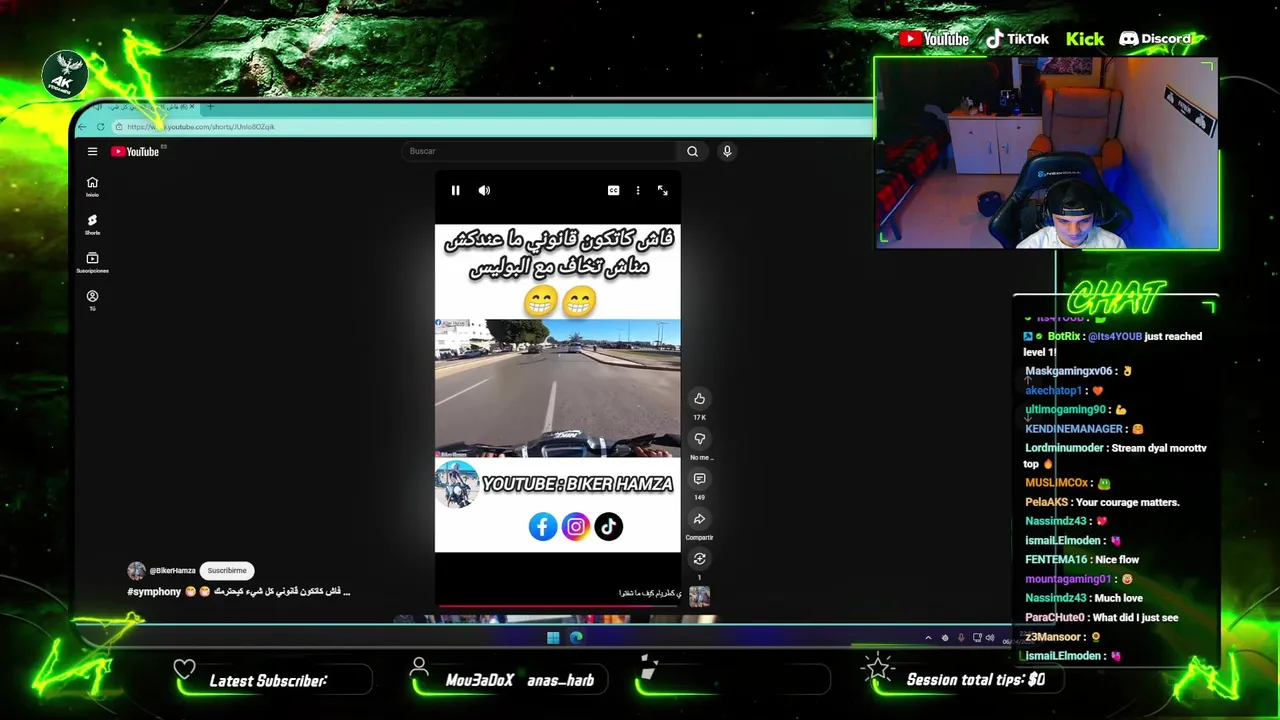Click chat username 'KENDINEMANAGER'
Viewport: 1280px width, 720px height.
coord(1073,429)
